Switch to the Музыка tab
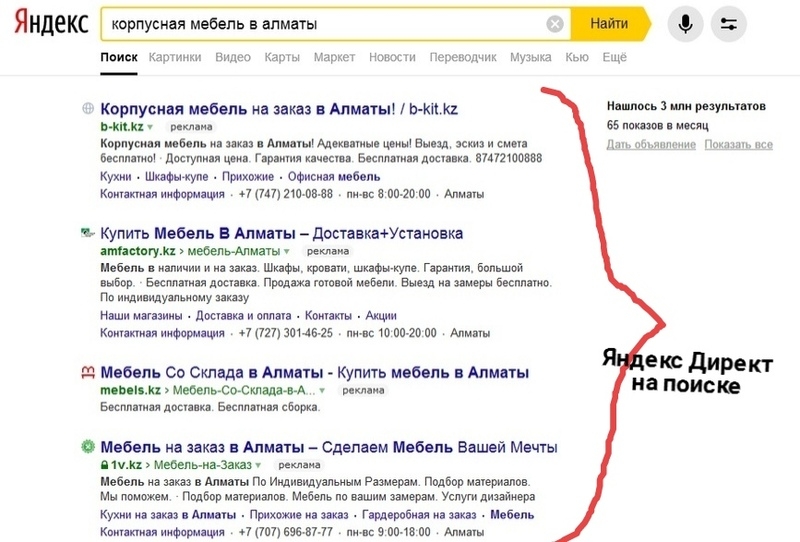The image size is (800, 542). pyautogui.click(x=531, y=57)
